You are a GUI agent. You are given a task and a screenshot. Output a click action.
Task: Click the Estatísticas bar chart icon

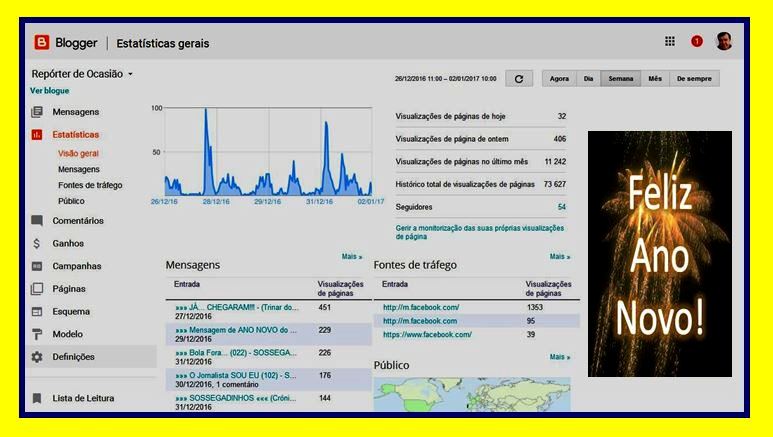pyautogui.click(x=37, y=135)
